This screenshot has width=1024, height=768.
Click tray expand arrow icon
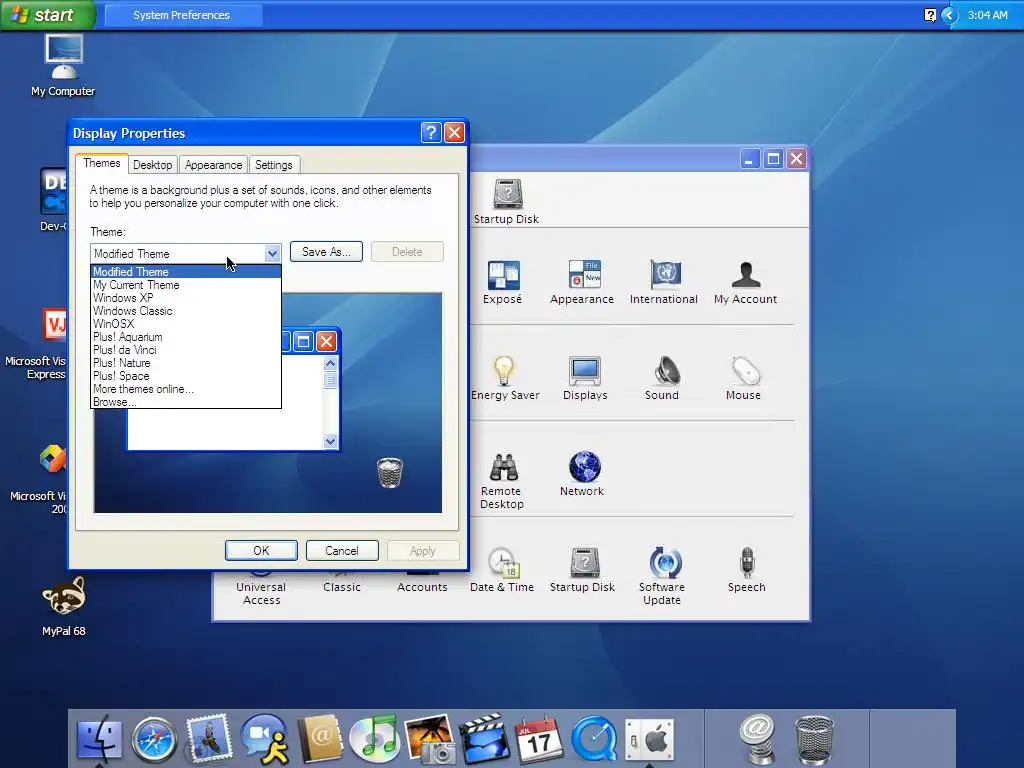pyautogui.click(x=950, y=15)
